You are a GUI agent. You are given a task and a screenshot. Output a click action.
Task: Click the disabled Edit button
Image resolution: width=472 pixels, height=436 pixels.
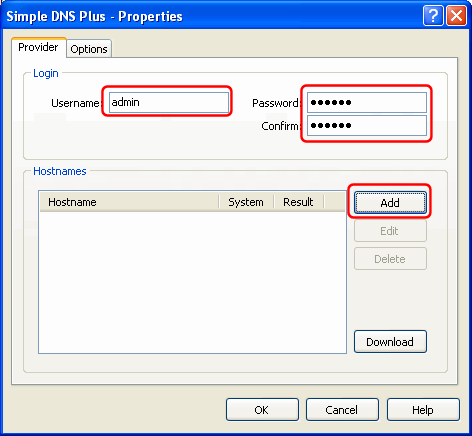tap(390, 231)
